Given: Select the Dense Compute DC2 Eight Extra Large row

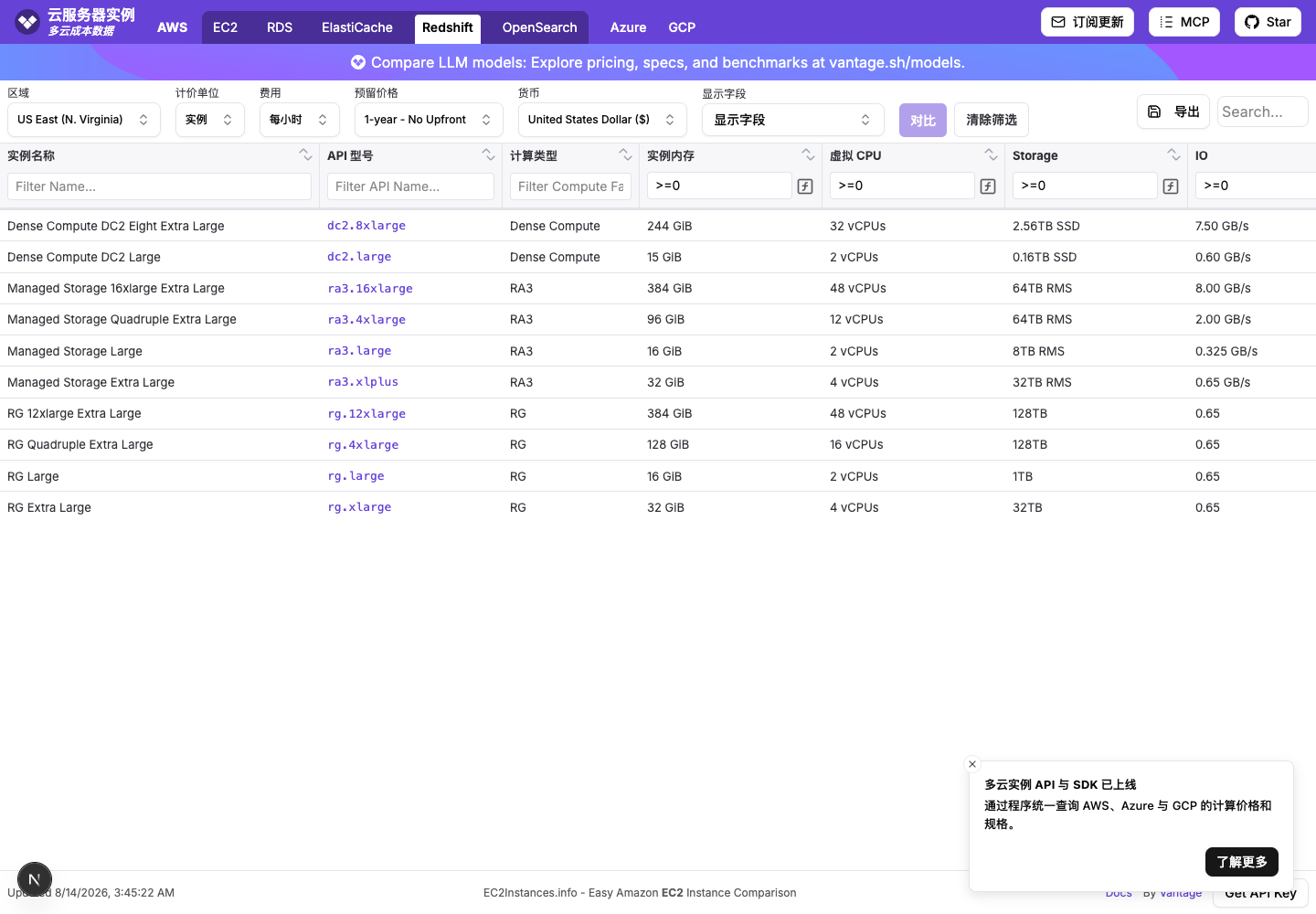Looking at the screenshot, I should (x=658, y=226).
